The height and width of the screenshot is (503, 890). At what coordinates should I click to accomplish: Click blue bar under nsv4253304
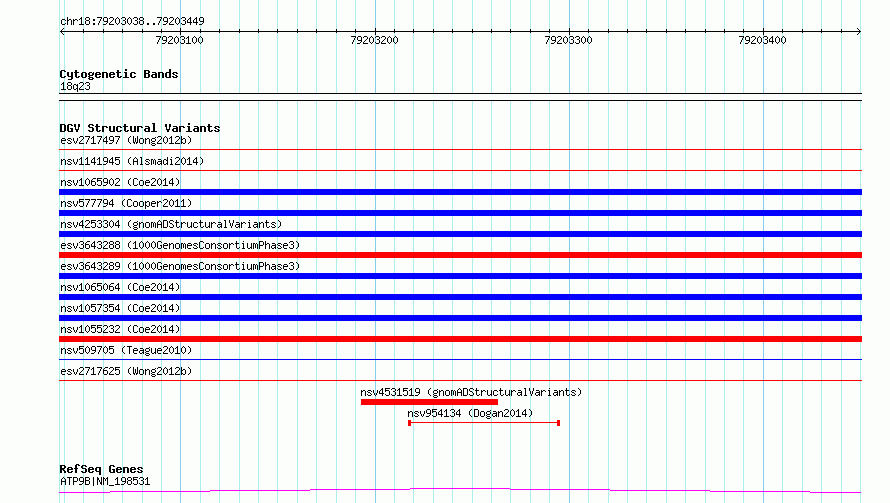[460, 234]
